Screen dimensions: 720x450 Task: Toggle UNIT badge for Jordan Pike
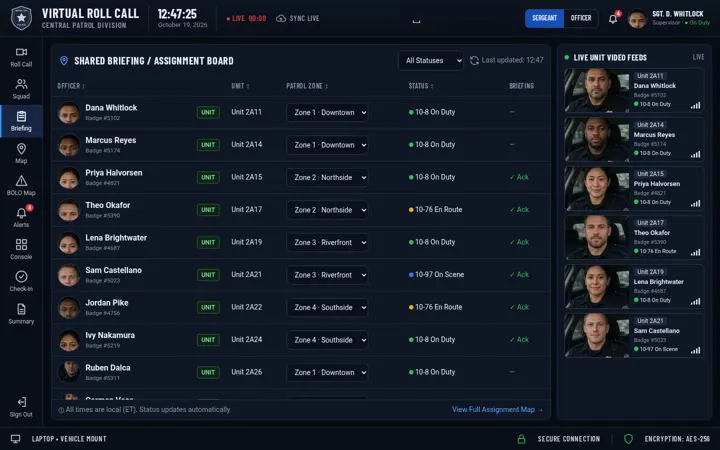208,307
